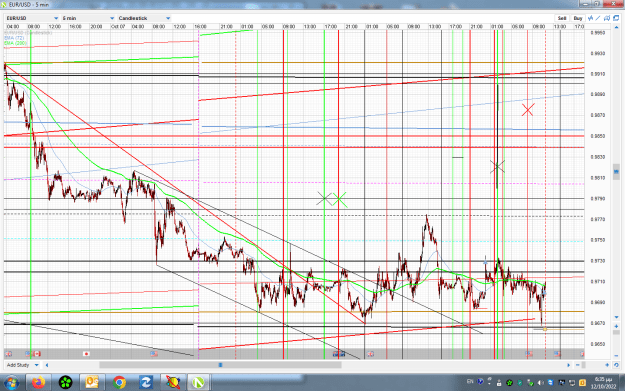
Task: Open the 5 min timeframe dropdown
Action: pos(88,18)
